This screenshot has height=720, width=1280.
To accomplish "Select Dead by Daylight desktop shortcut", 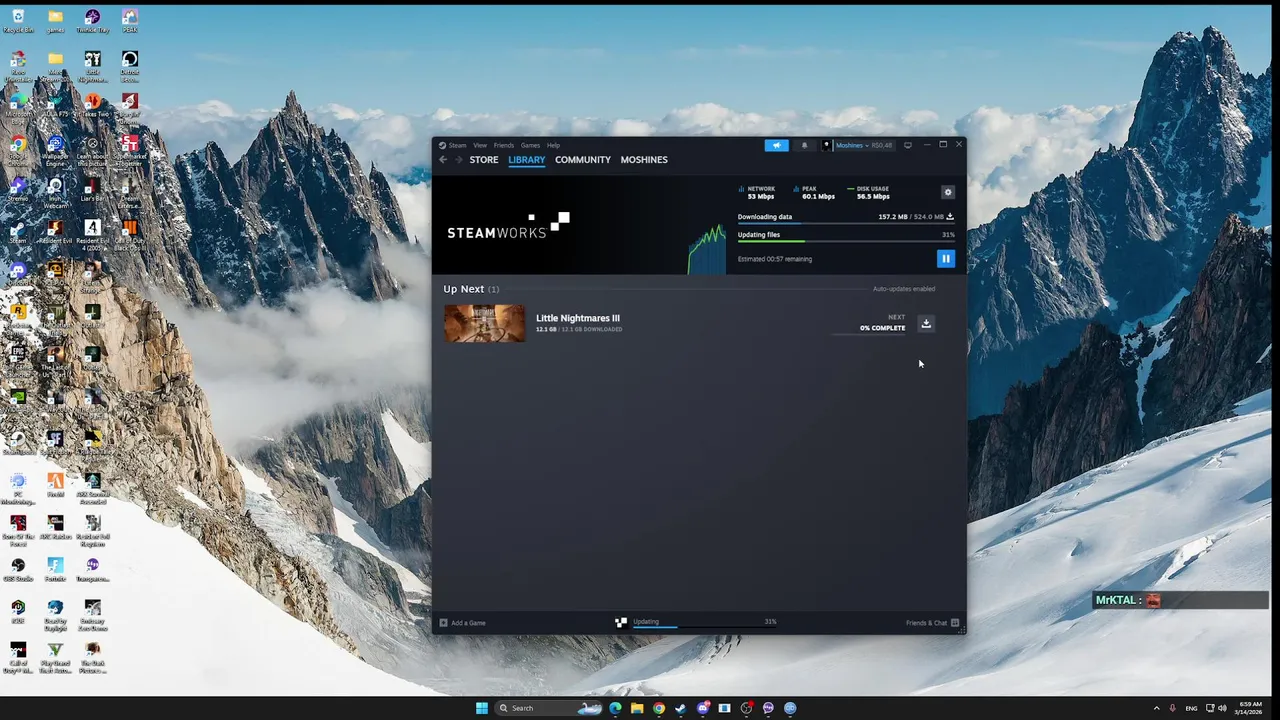I will [55, 615].
